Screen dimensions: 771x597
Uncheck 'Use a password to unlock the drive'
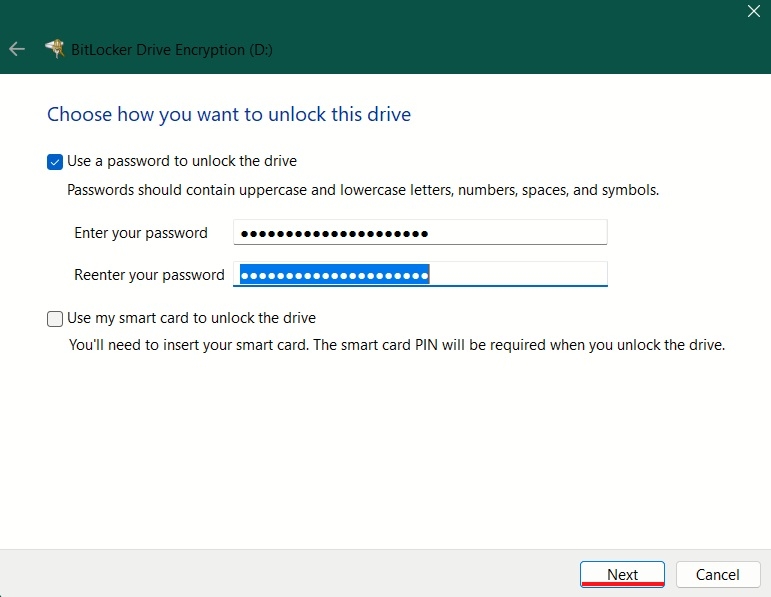(x=55, y=162)
